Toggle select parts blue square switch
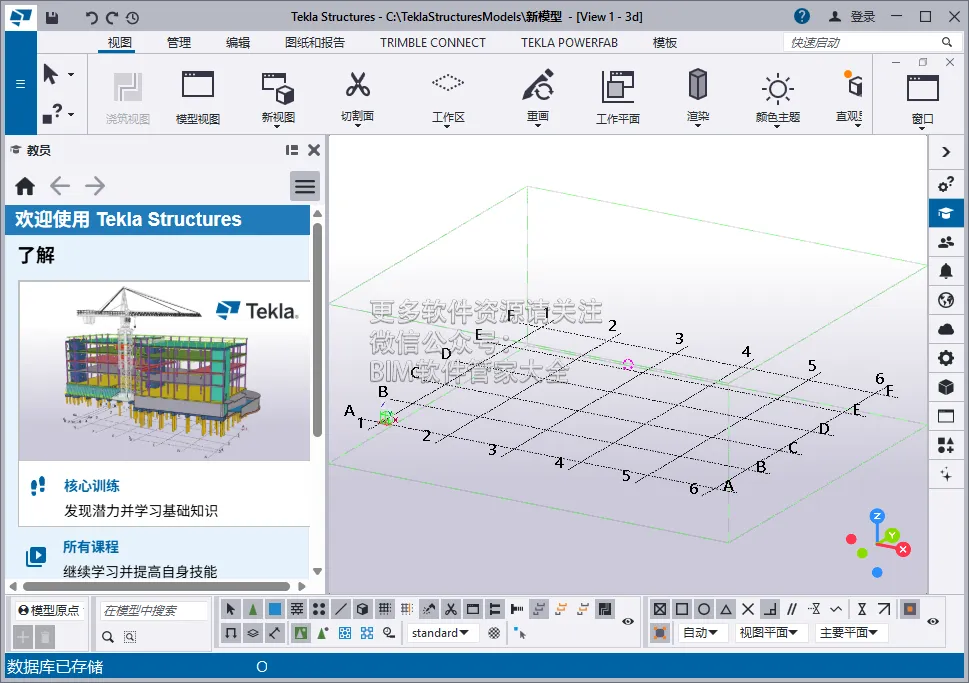Viewport: 969px width, 683px height. [x=275, y=609]
